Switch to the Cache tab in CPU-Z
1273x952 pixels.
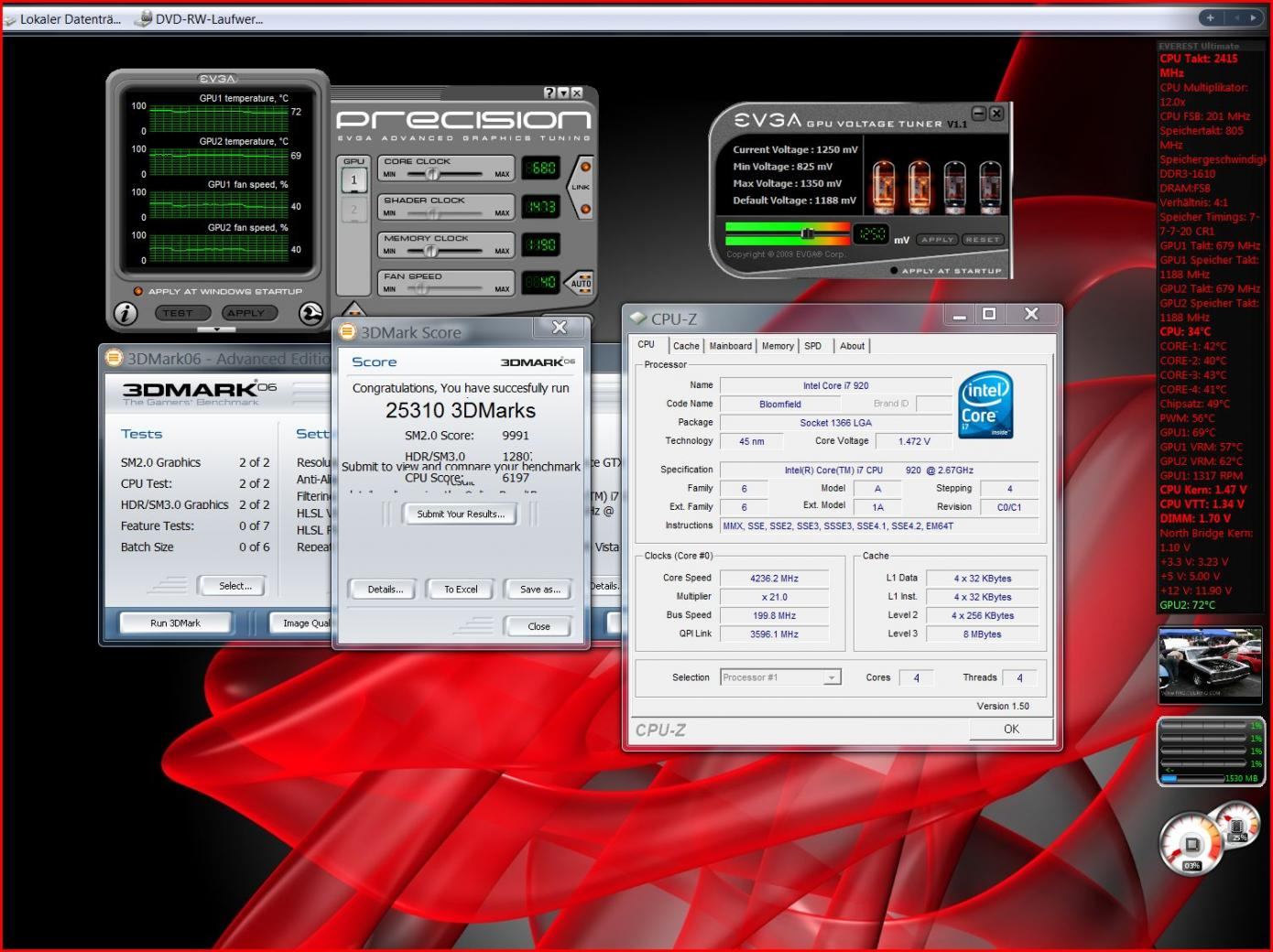pos(686,346)
